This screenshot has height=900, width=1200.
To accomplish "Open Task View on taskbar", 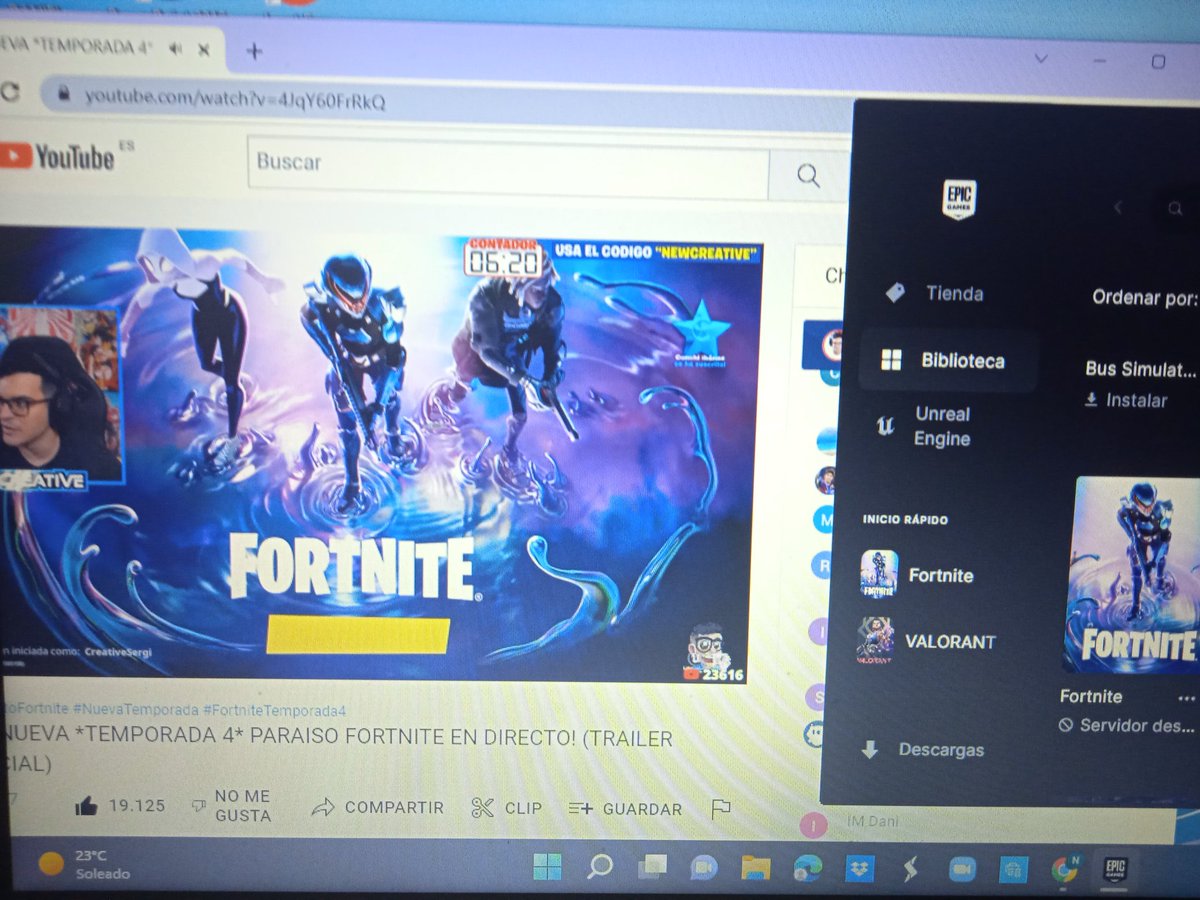I will click(652, 866).
